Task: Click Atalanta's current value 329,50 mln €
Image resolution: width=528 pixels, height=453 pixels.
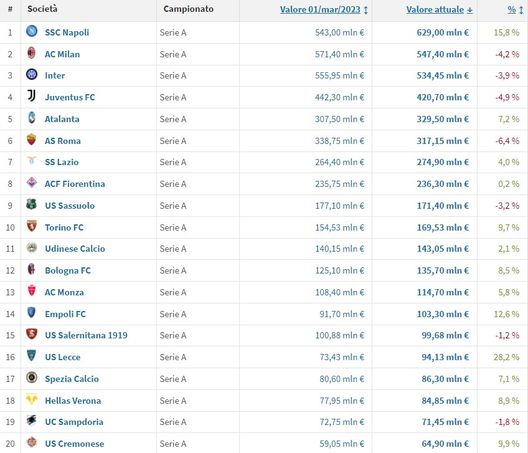Action: [x=442, y=119]
